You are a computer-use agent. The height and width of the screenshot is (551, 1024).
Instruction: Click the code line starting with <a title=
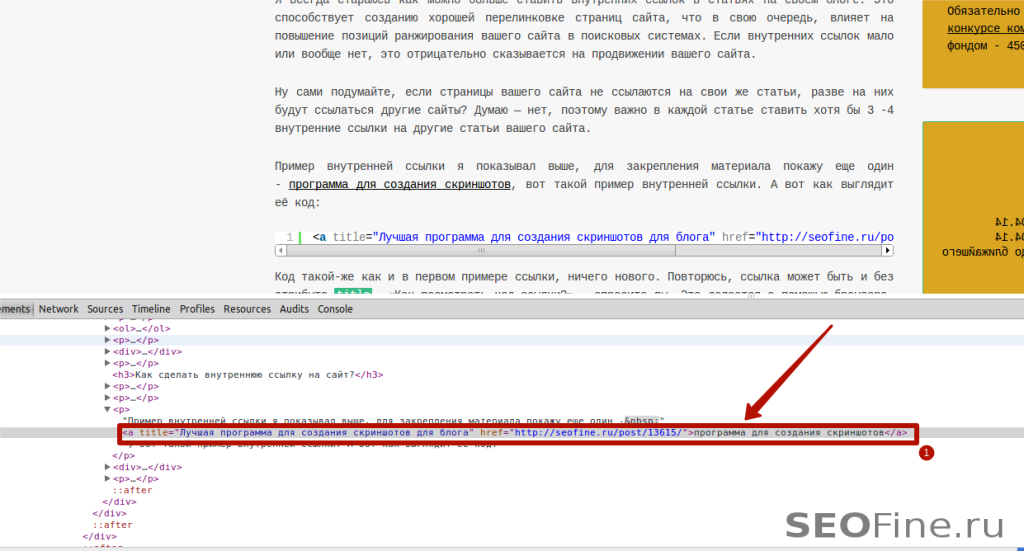click(602, 237)
